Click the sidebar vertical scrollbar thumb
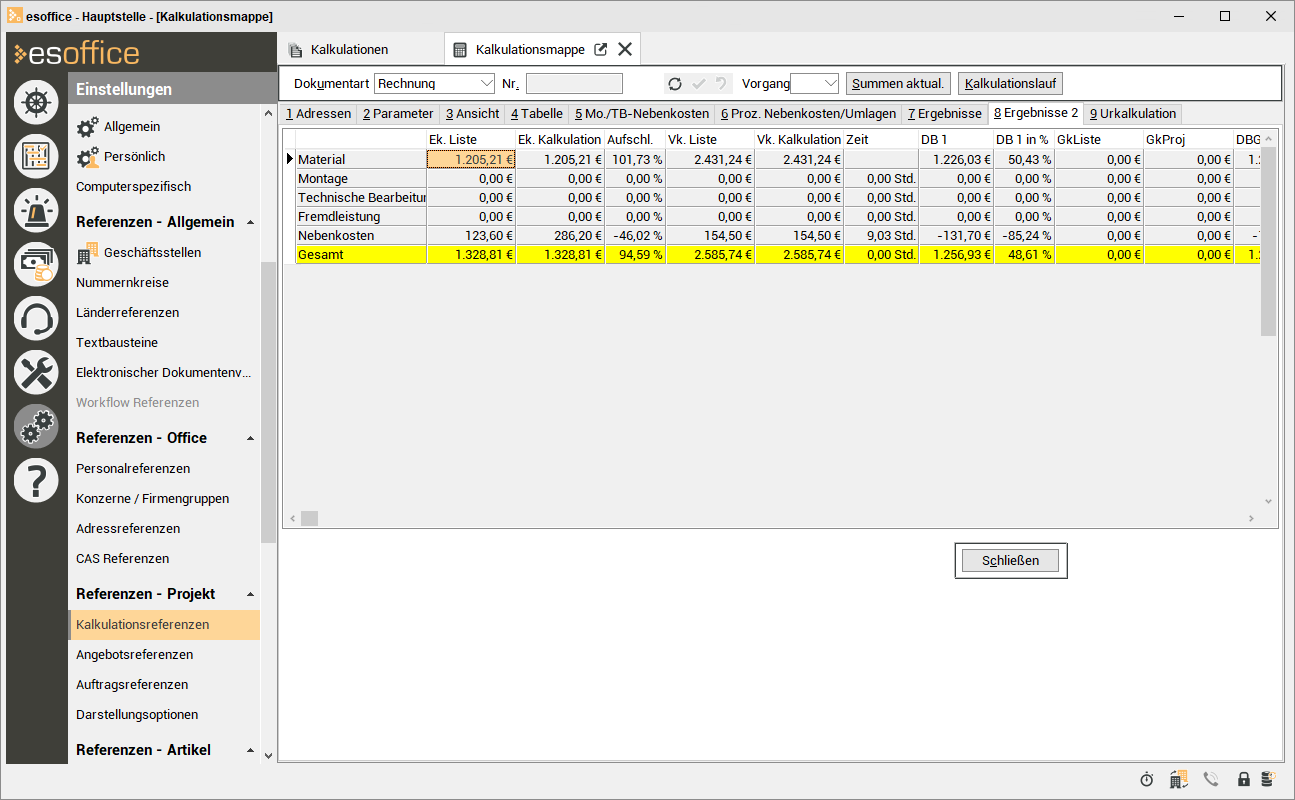Viewport: 1295px width, 800px height. [268, 402]
